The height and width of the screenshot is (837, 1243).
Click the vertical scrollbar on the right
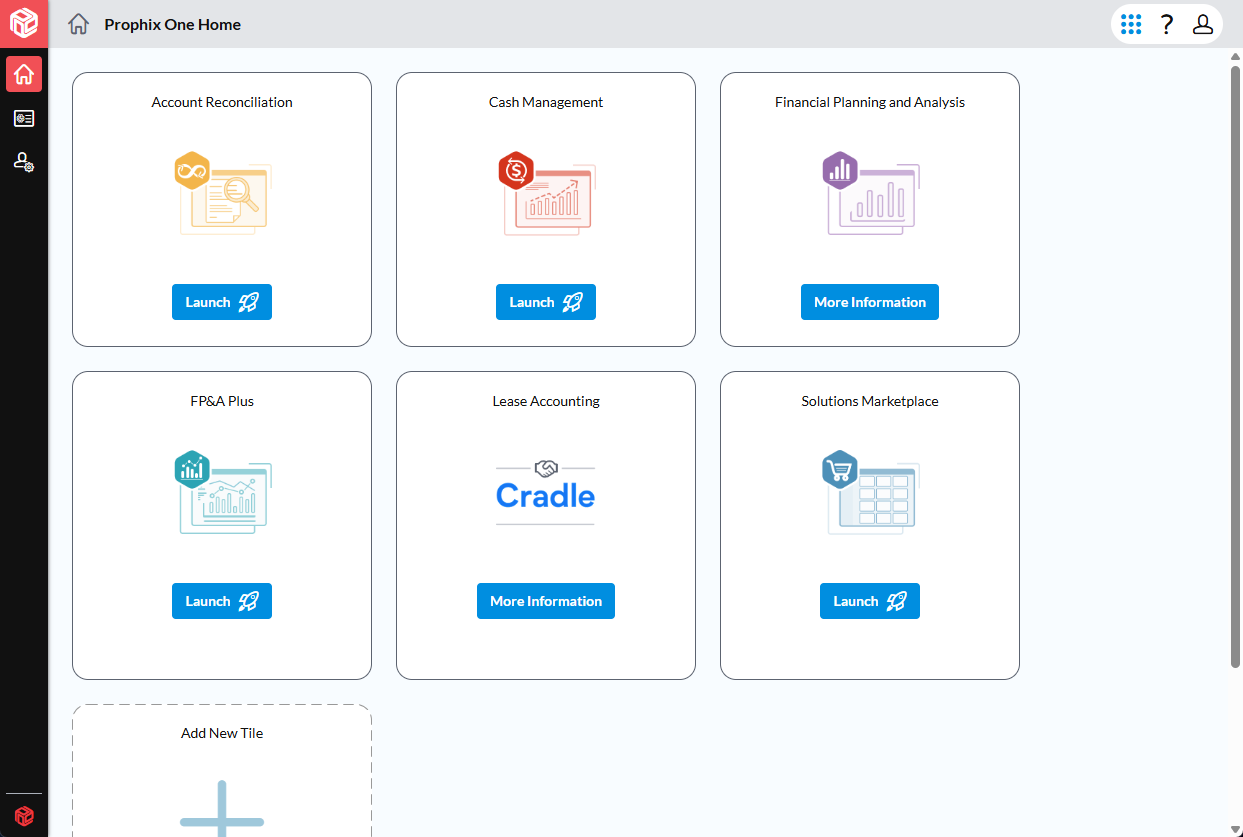[x=1235, y=365]
